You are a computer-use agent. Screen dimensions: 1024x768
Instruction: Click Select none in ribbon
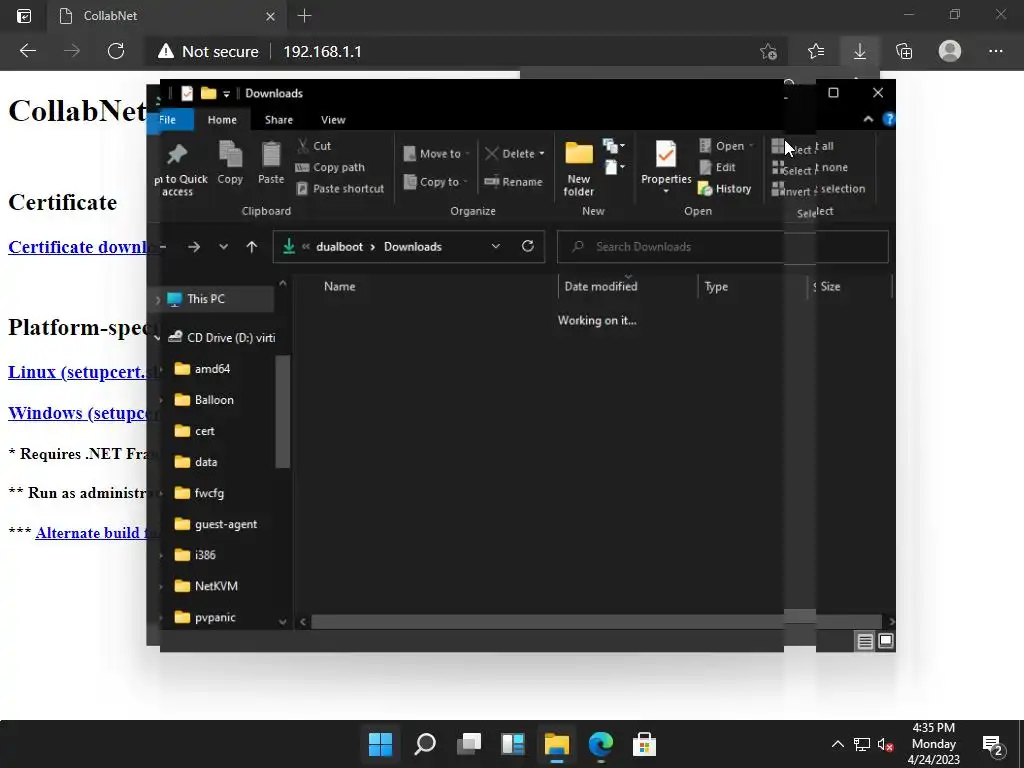click(x=810, y=168)
